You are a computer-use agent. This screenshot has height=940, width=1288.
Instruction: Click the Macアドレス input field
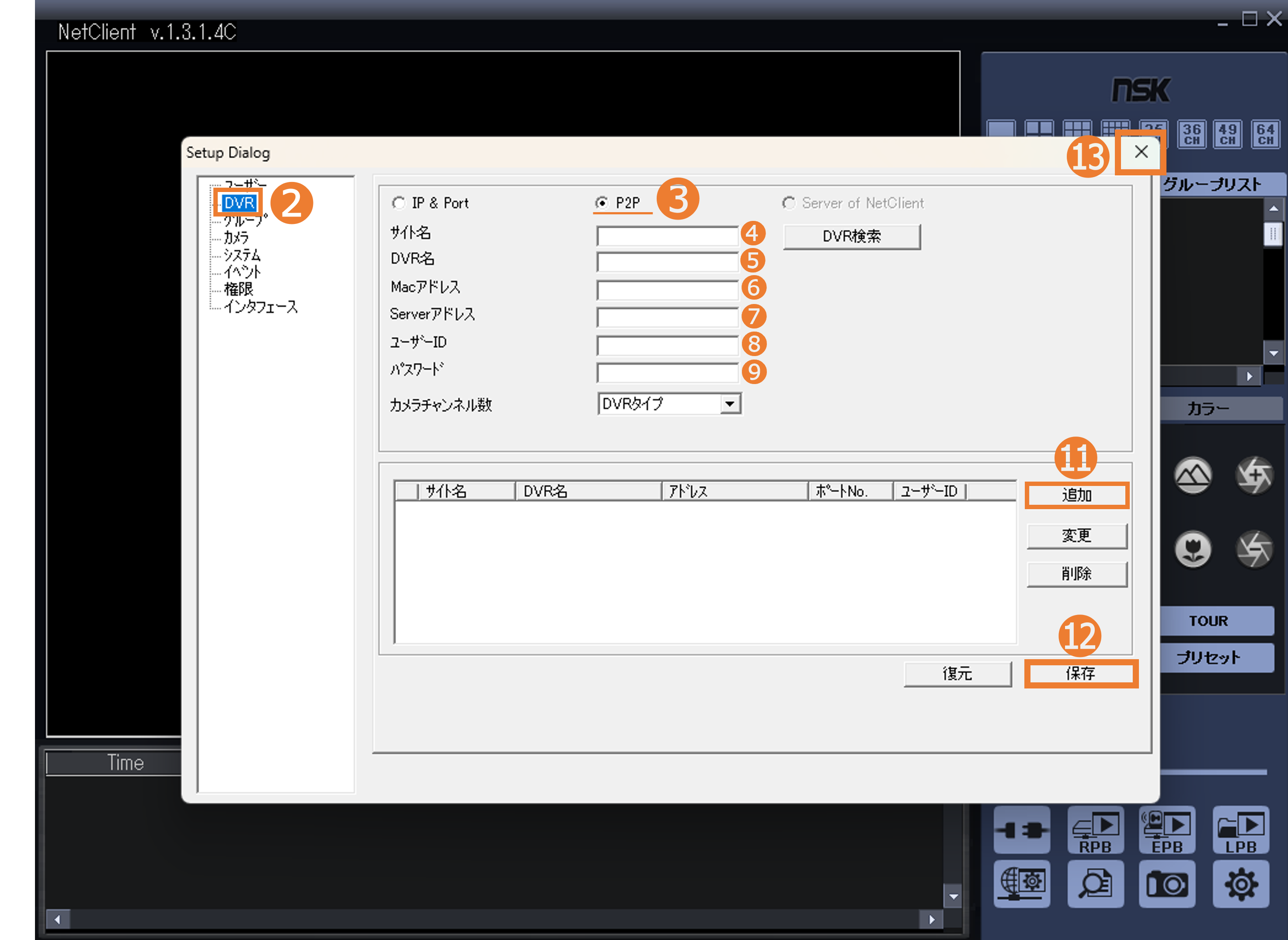point(667,290)
